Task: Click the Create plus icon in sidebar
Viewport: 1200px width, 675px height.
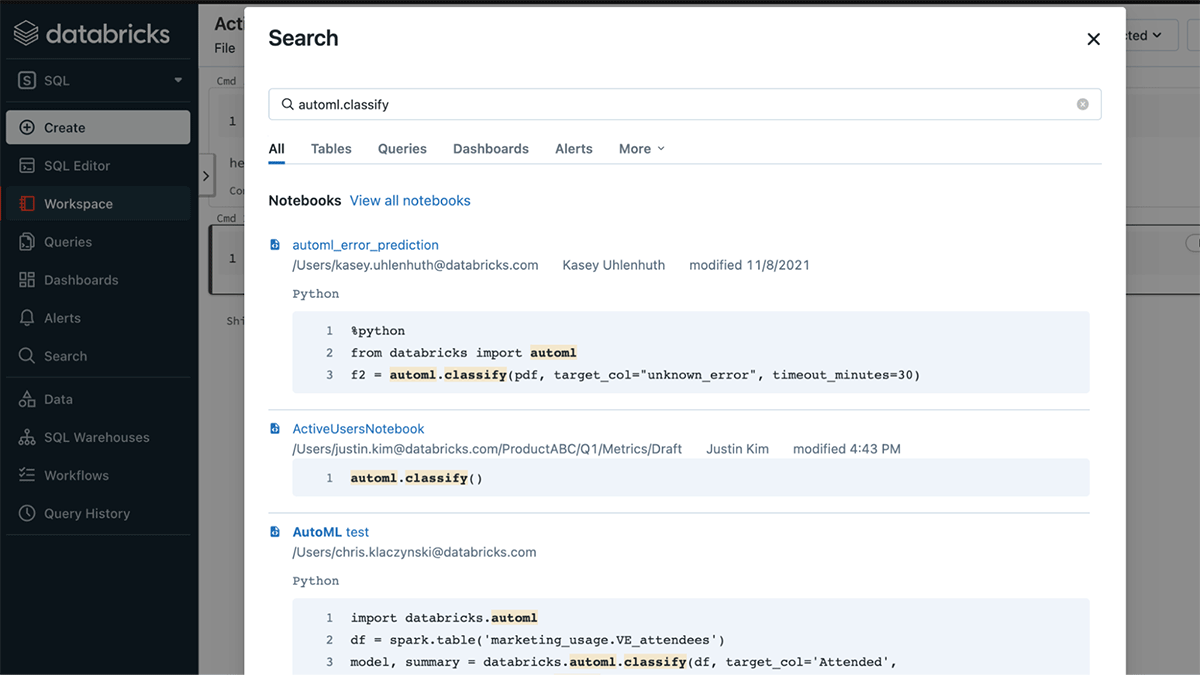Action: [x=27, y=128]
